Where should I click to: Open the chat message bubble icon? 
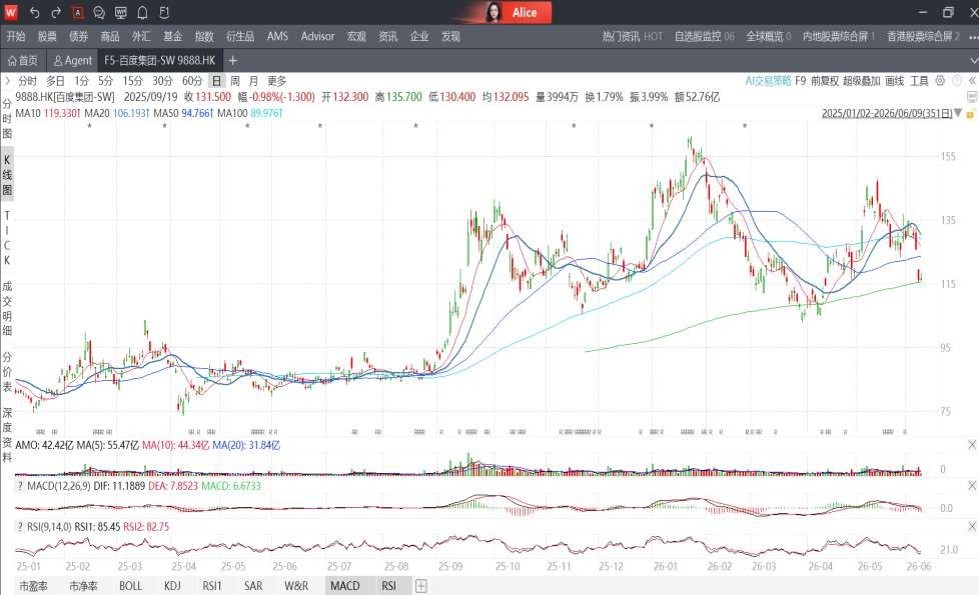(x=99, y=12)
